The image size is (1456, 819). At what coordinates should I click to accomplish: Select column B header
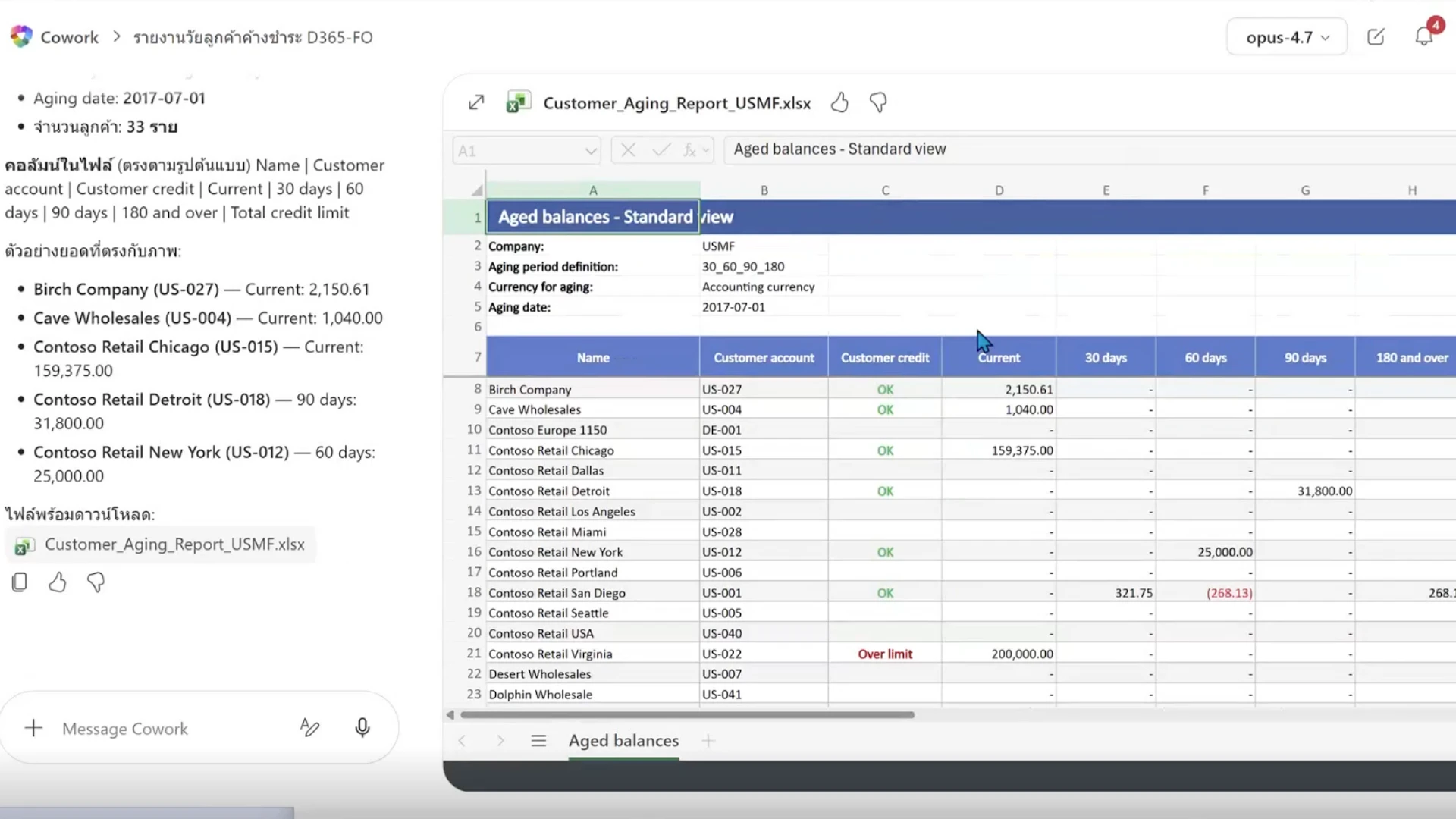click(x=764, y=190)
